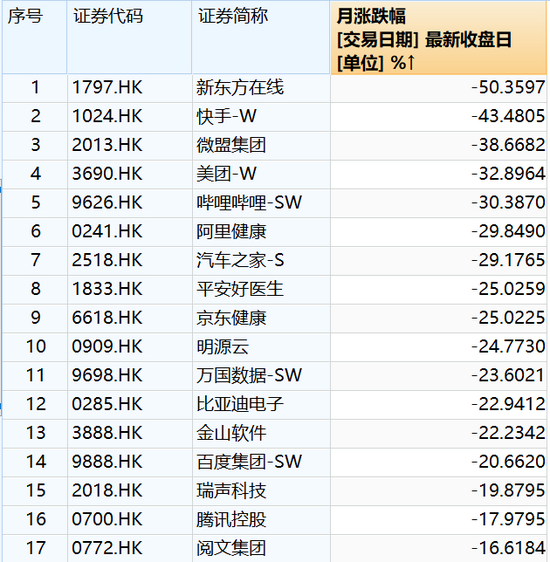Click the 百度集团-SW name

pyautogui.click(x=249, y=462)
